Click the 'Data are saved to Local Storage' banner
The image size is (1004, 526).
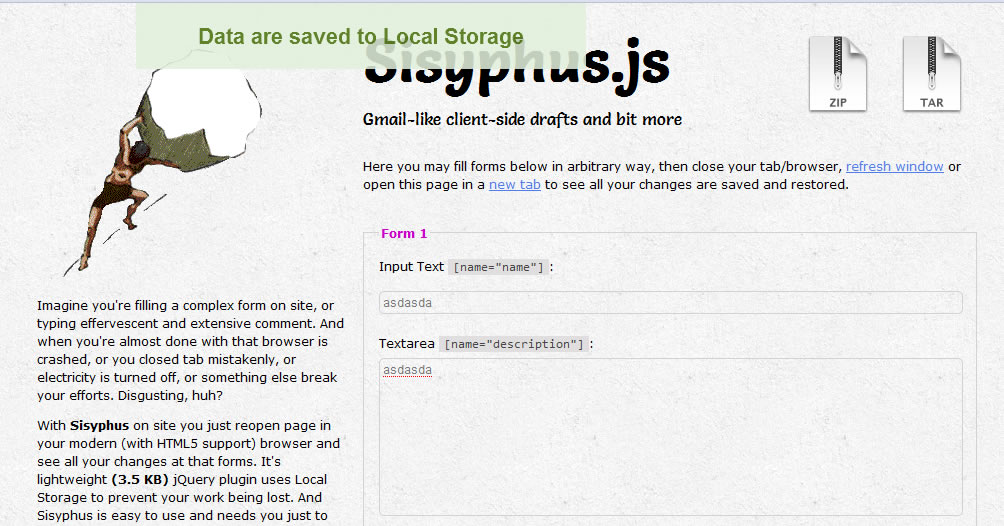click(x=360, y=37)
